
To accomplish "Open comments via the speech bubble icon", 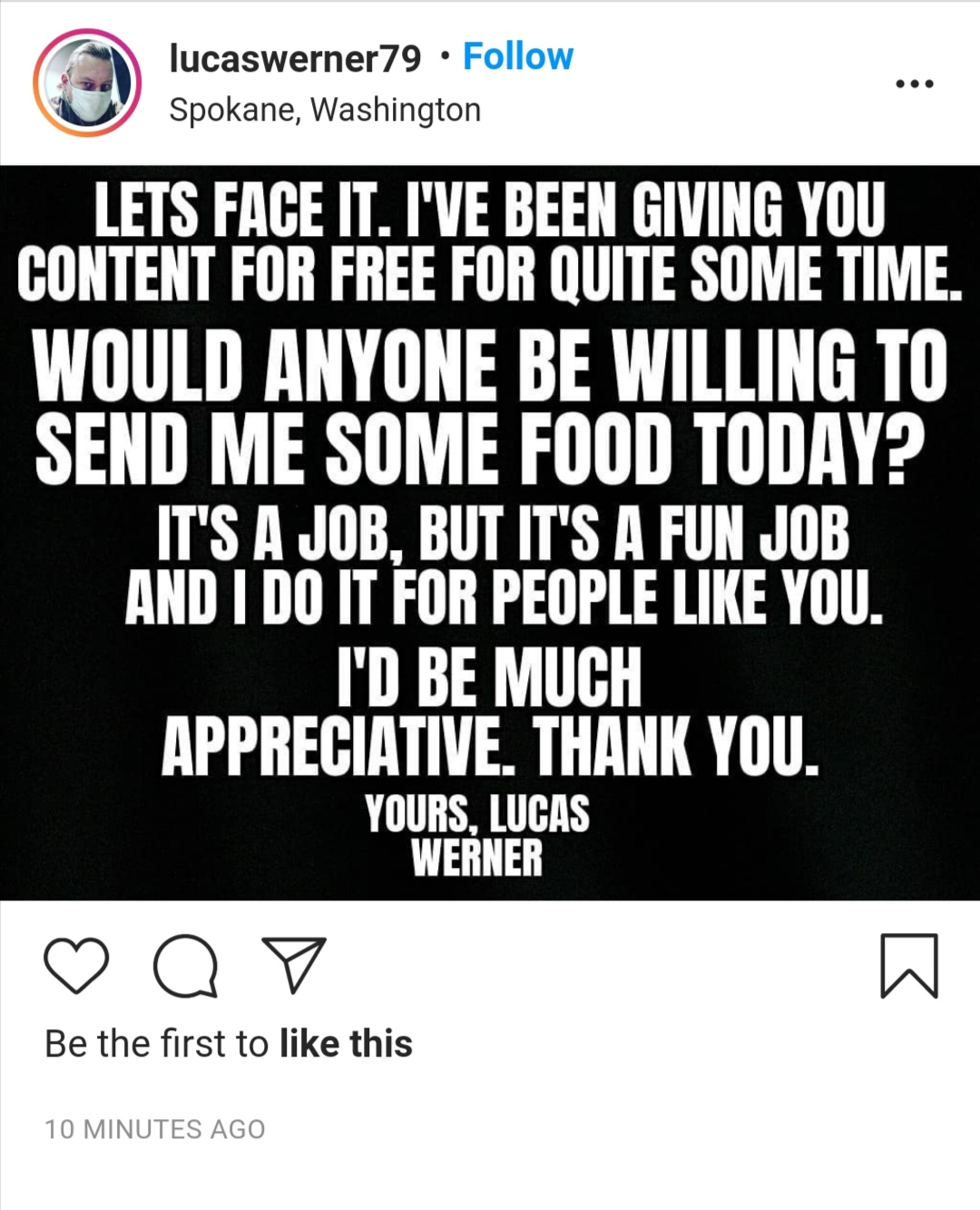I will [x=186, y=966].
